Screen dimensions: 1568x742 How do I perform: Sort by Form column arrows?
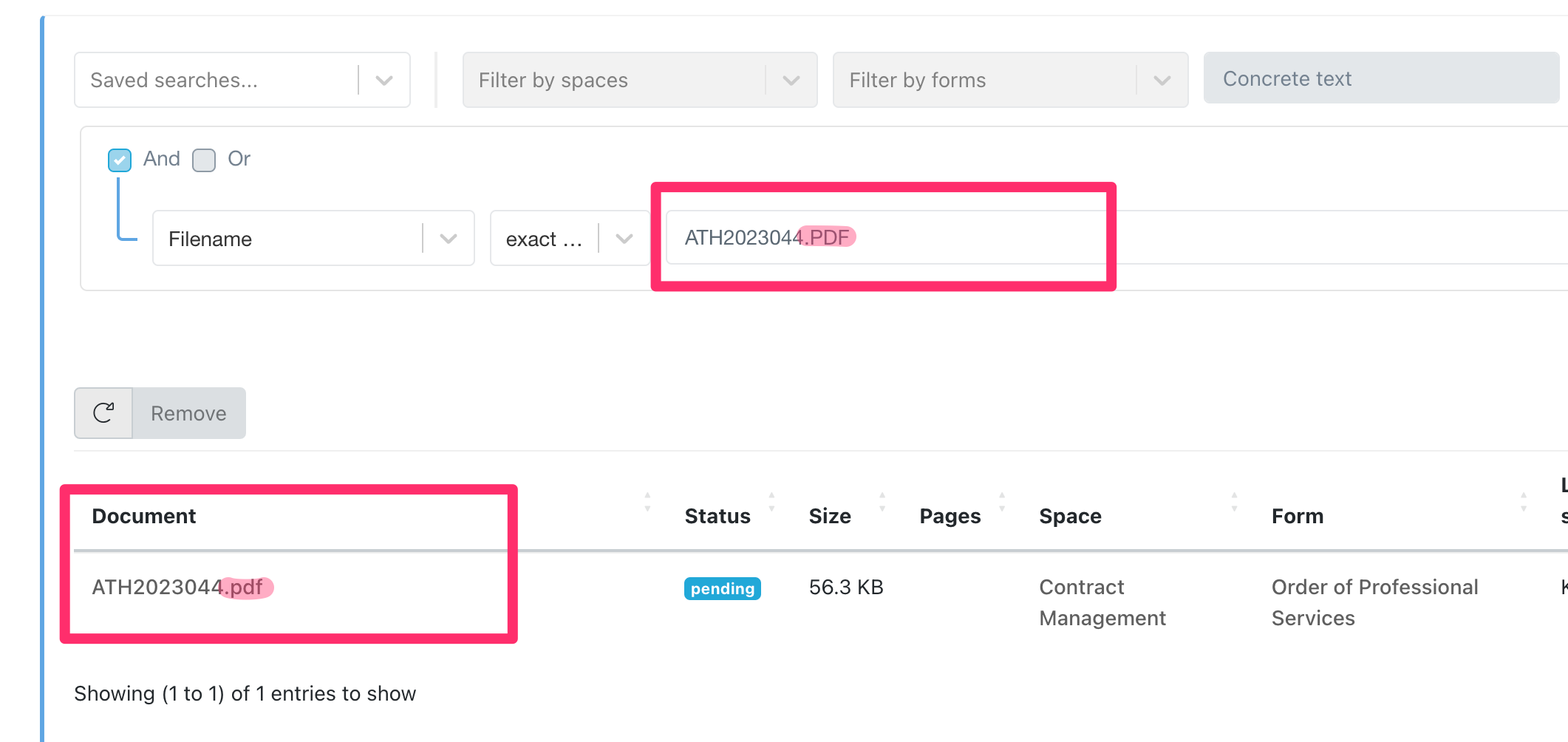tap(1524, 503)
